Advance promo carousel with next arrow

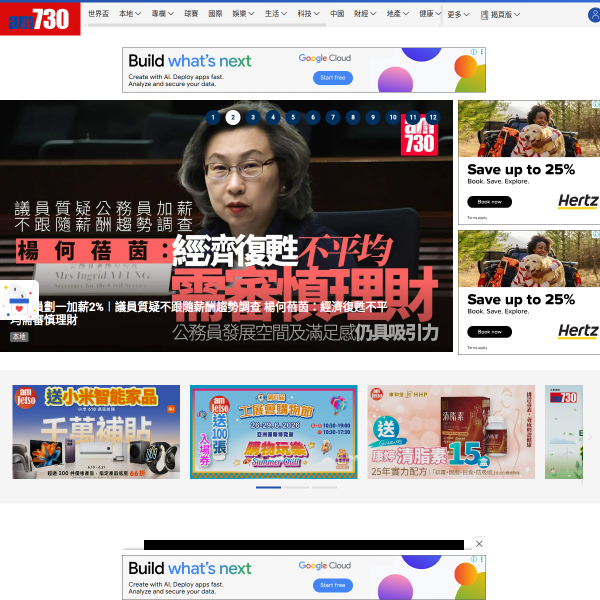click(590, 436)
